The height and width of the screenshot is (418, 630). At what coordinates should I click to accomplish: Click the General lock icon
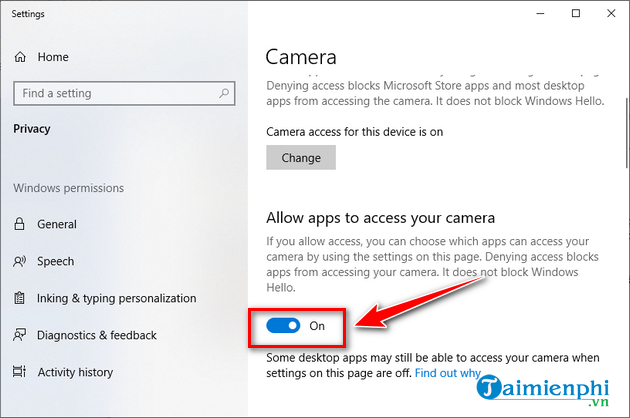(19, 224)
